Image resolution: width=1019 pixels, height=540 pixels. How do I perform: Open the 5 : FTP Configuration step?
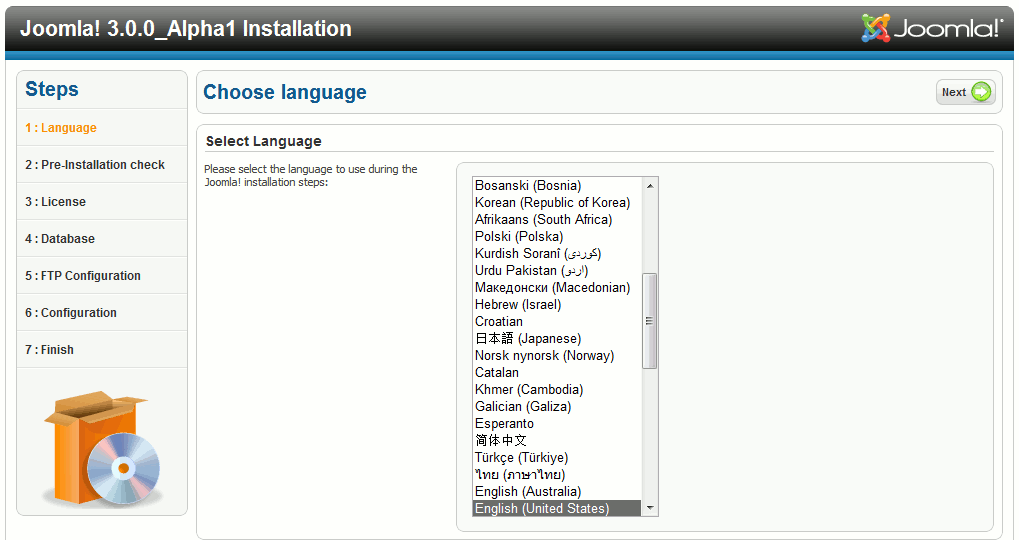[x=83, y=276]
